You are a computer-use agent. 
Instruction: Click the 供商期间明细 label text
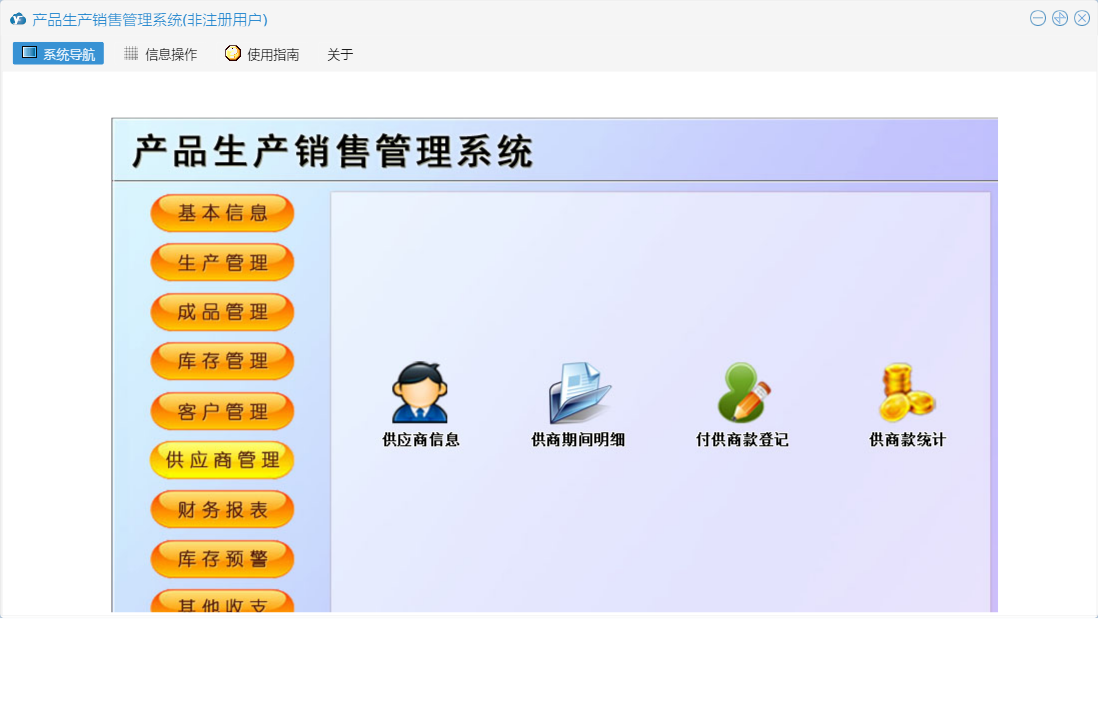[578, 440]
